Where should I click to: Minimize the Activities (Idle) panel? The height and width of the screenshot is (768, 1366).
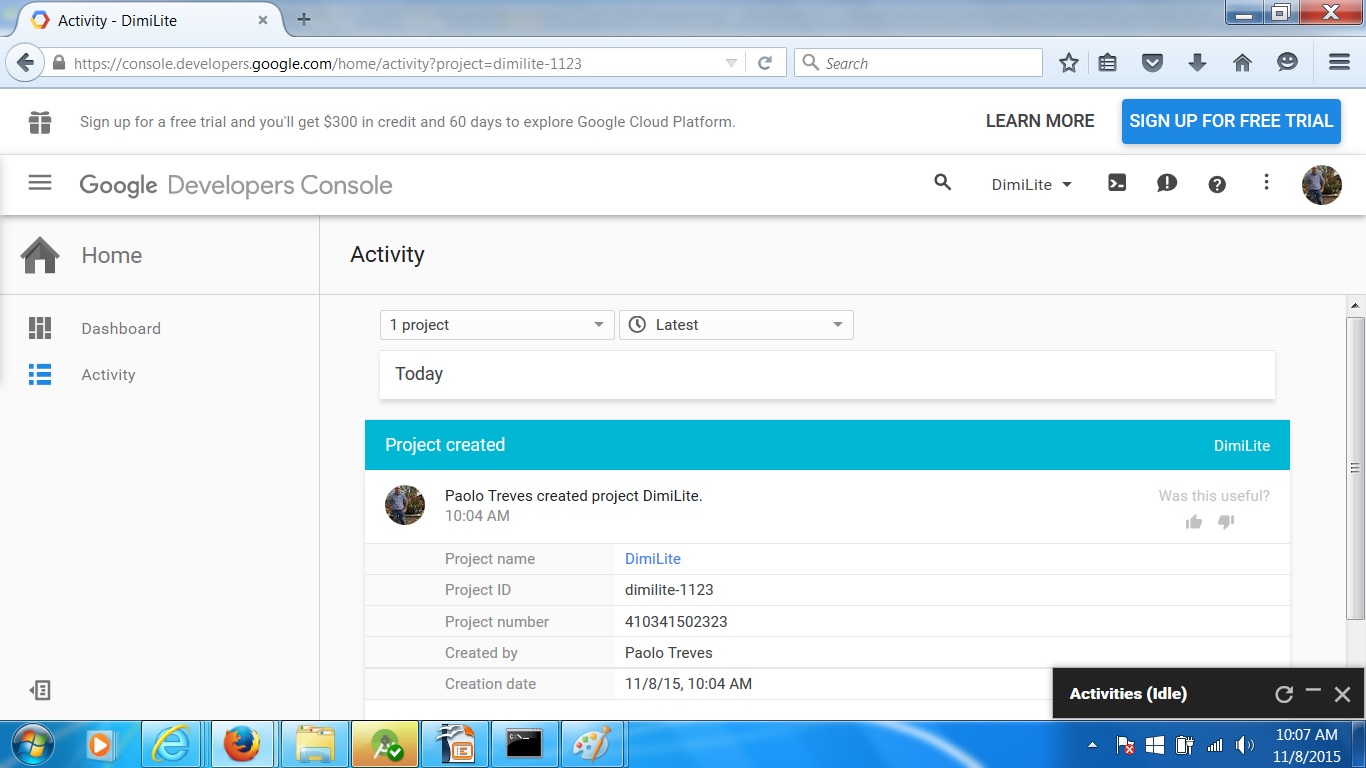[x=1314, y=691]
